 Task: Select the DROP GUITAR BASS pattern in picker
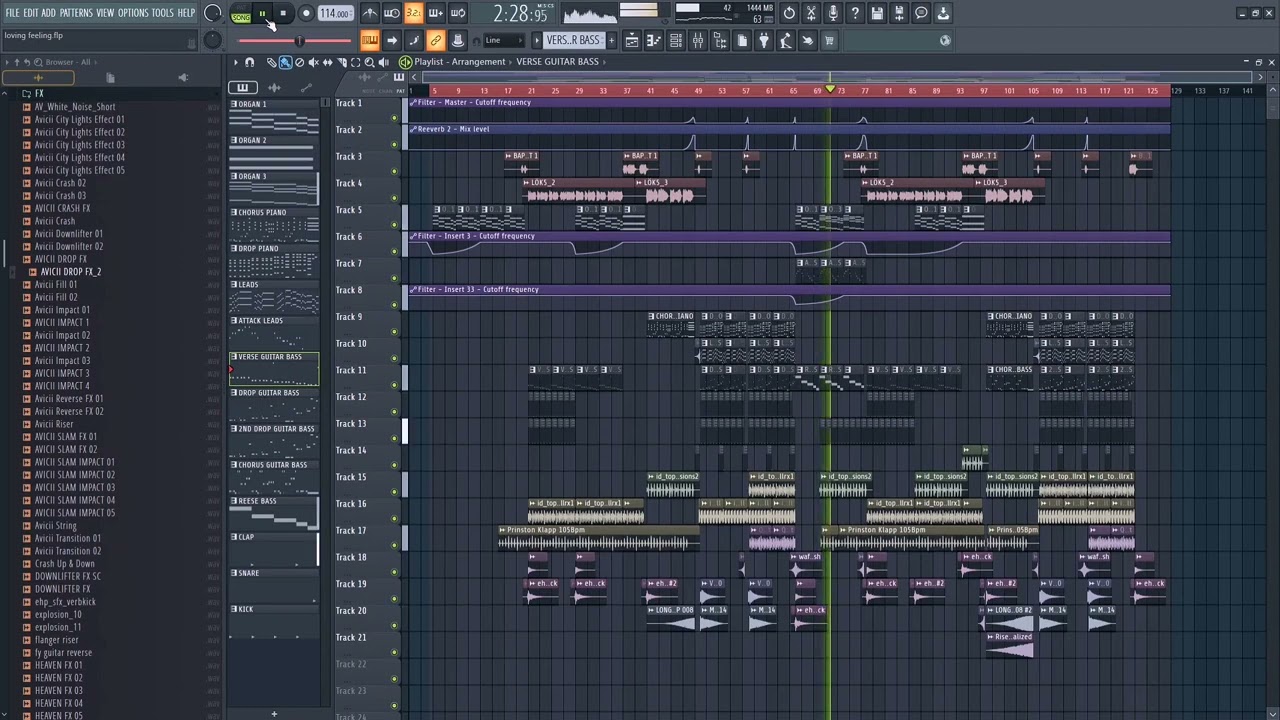tap(274, 406)
